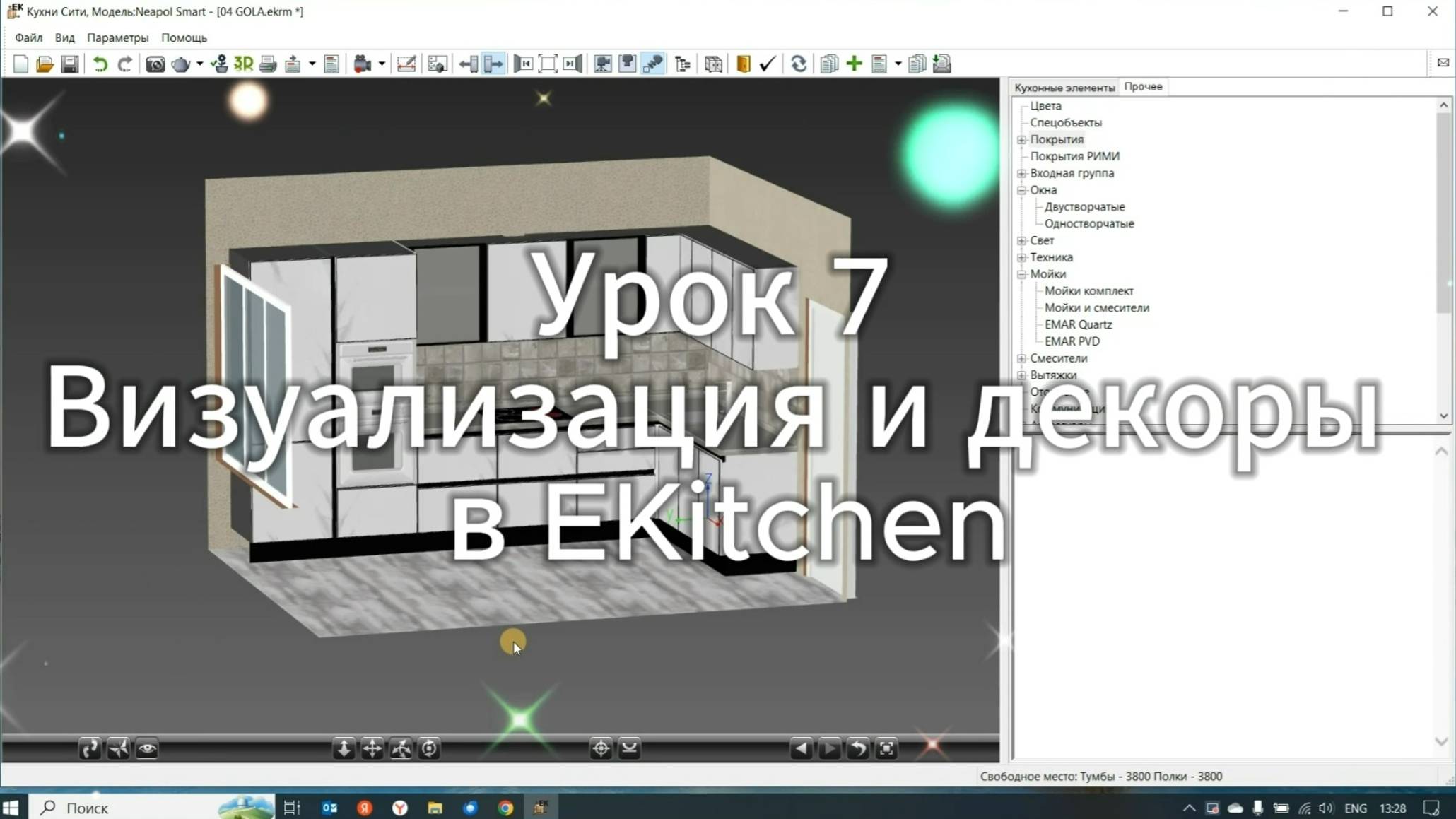
Task: Take a snapshot with the camera icon
Action: (x=155, y=64)
